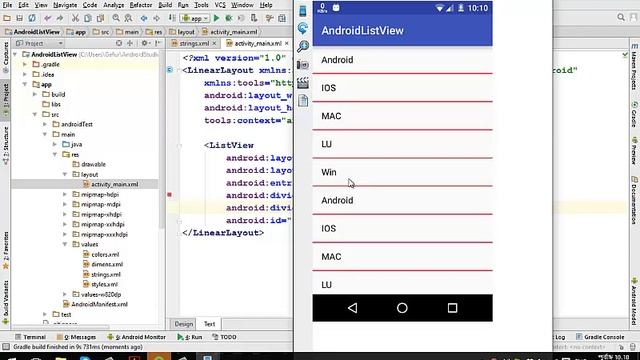
Task: Expand build folder arrow
Action: pyautogui.click(x=35, y=94)
